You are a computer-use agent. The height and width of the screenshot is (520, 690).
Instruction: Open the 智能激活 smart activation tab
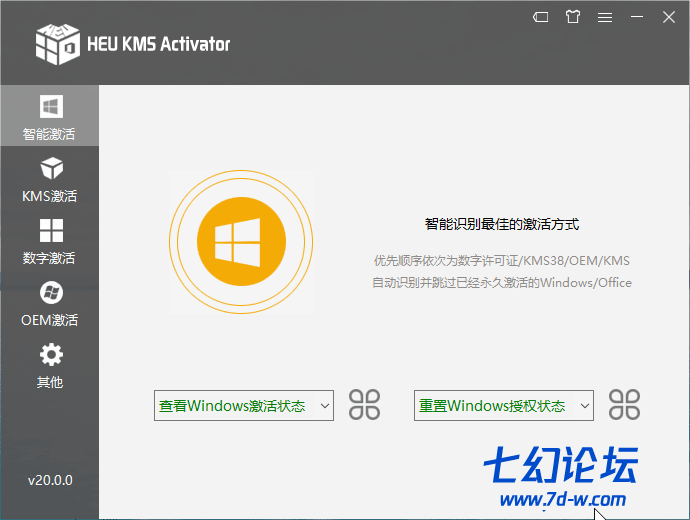pos(50,116)
